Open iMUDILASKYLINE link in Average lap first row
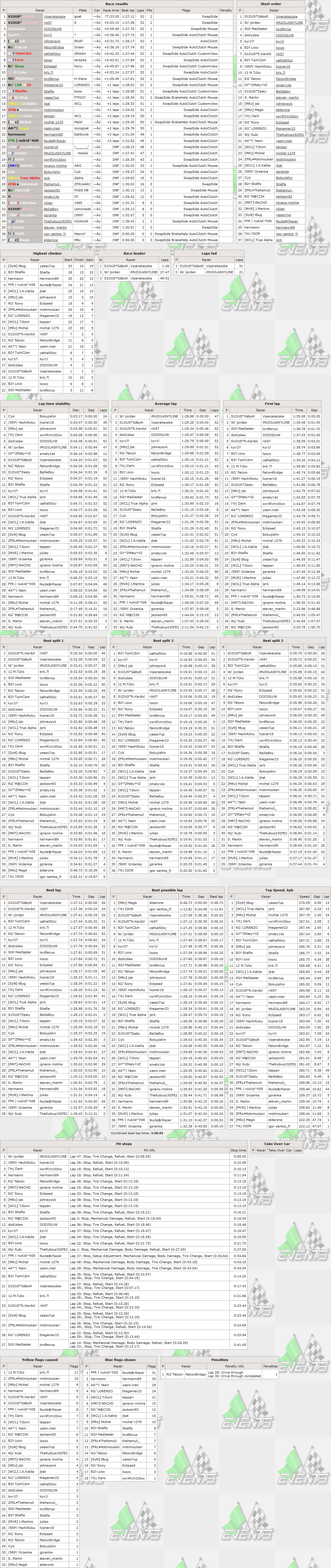 [164, 416]
